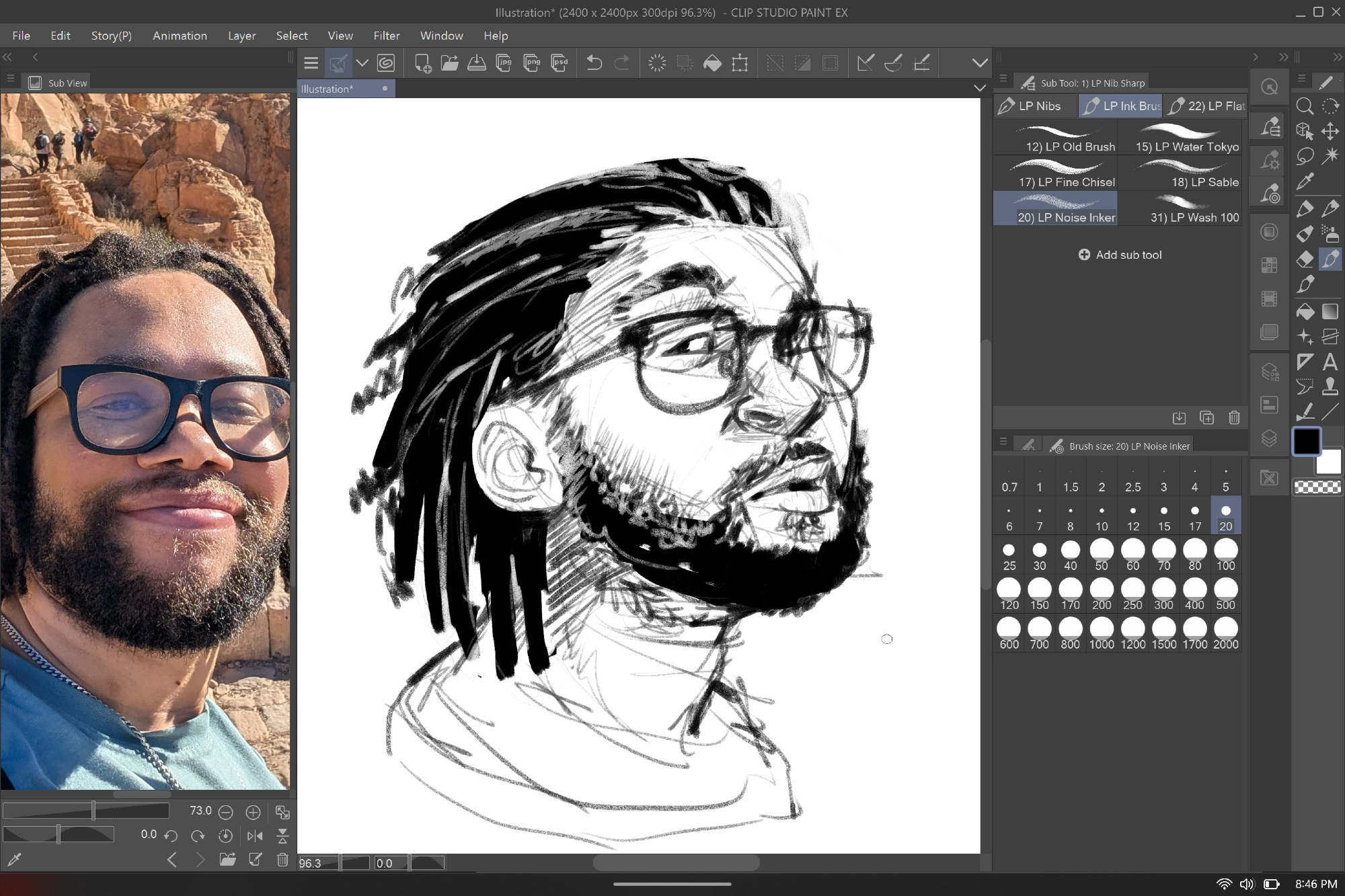The image size is (1345, 896).
Task: Toggle snap to ruler in command bar
Action: point(866,63)
